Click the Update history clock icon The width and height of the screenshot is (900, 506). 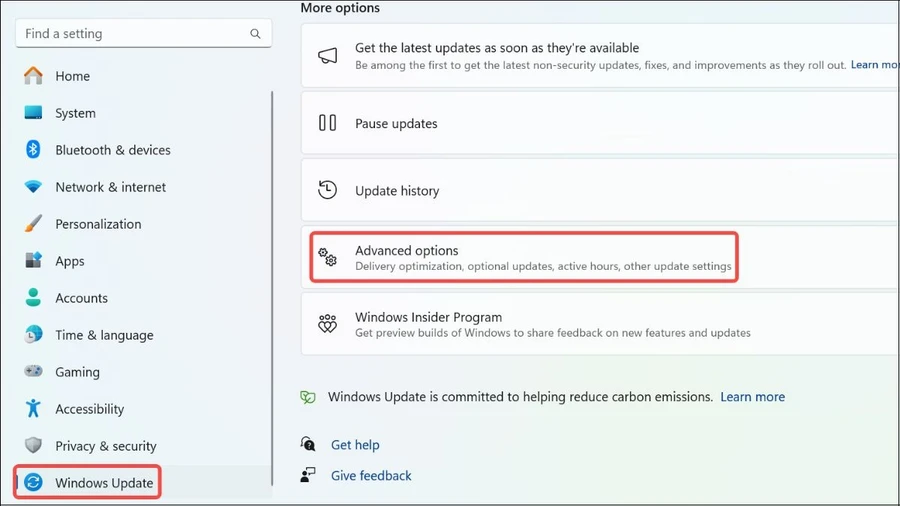[x=328, y=190]
